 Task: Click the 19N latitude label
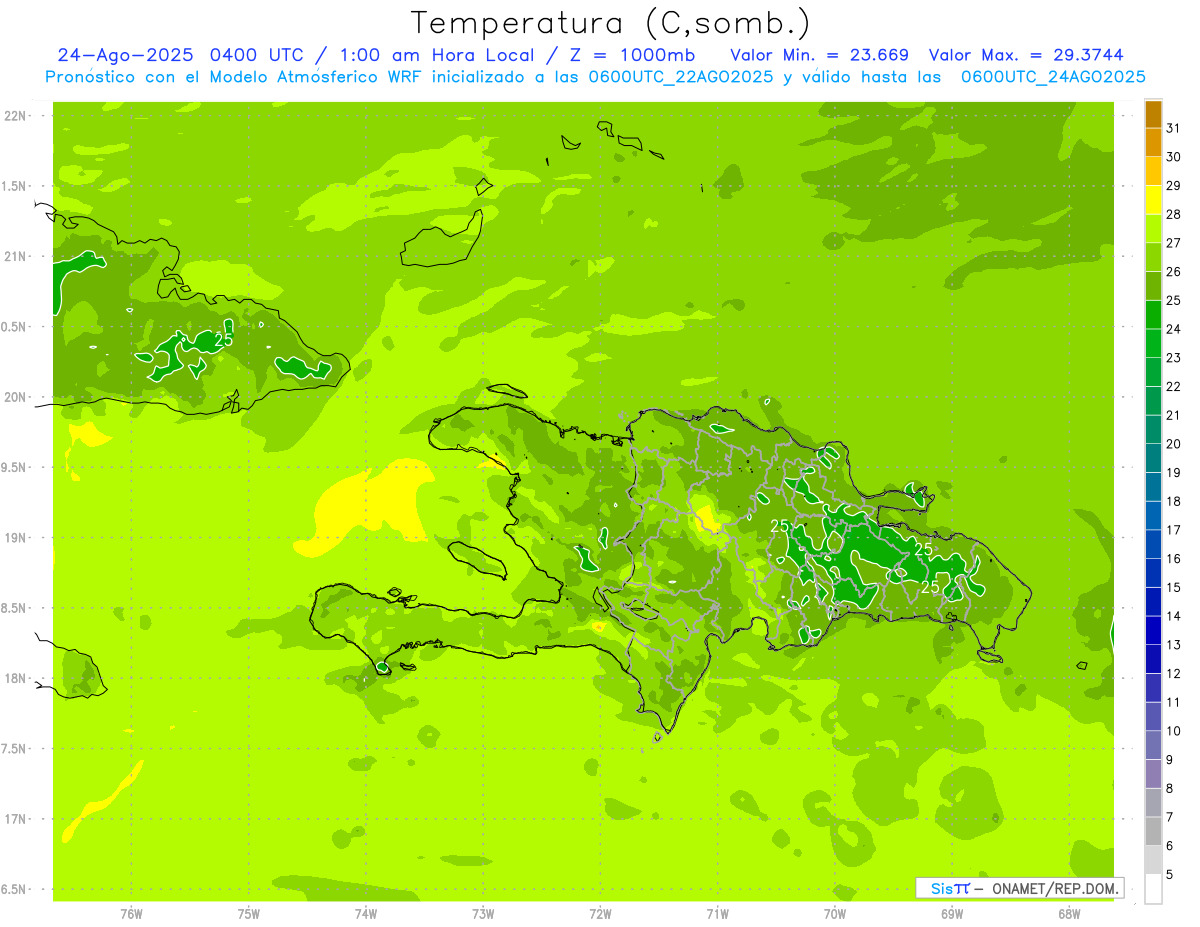point(16,538)
